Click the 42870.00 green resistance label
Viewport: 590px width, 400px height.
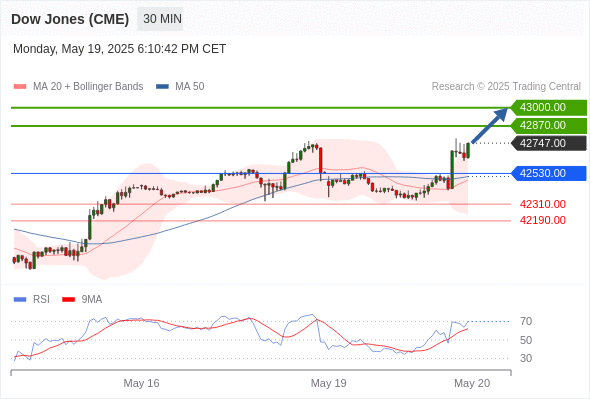(x=549, y=125)
